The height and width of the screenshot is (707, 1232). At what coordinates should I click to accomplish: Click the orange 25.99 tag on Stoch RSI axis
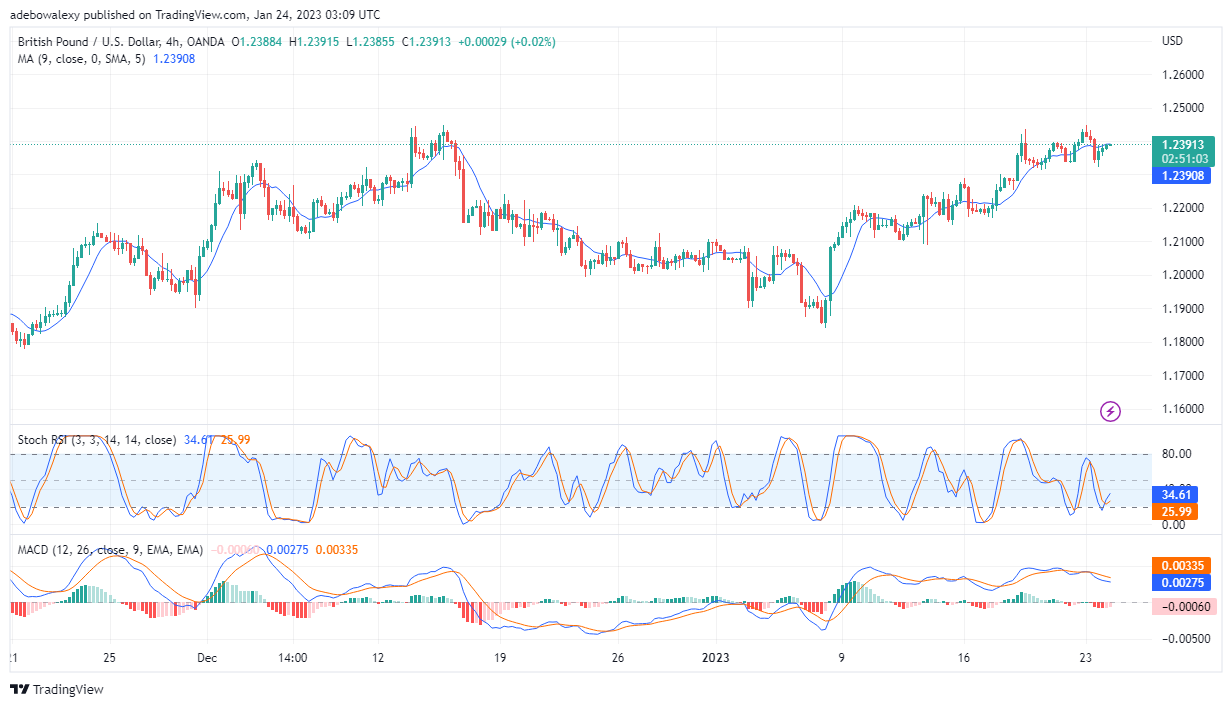(1175, 511)
